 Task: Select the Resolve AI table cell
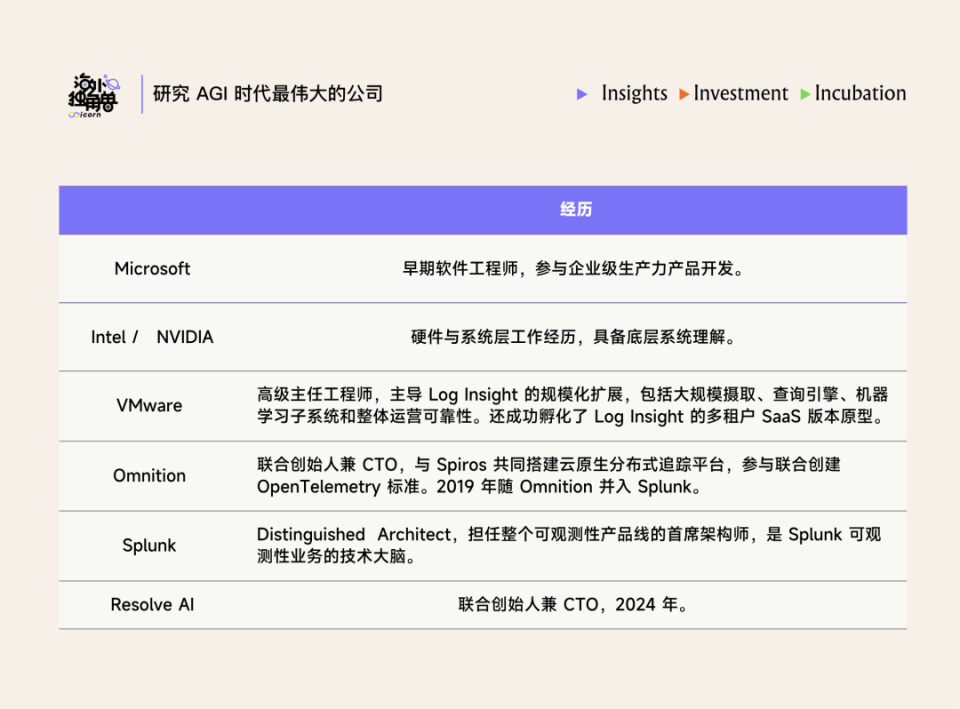tap(152, 605)
